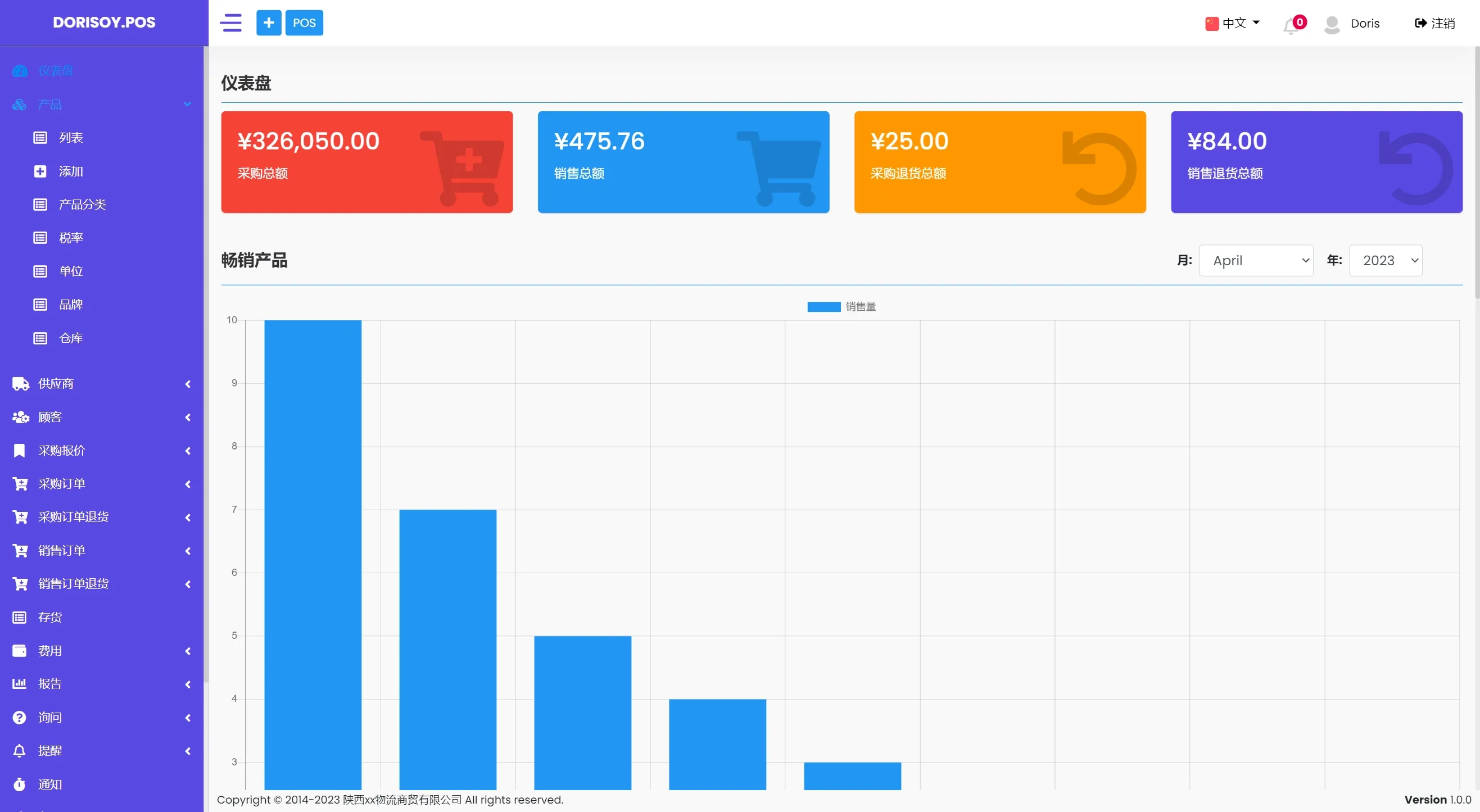Click the 报告 bar chart icon
1480x812 pixels.
(x=20, y=683)
